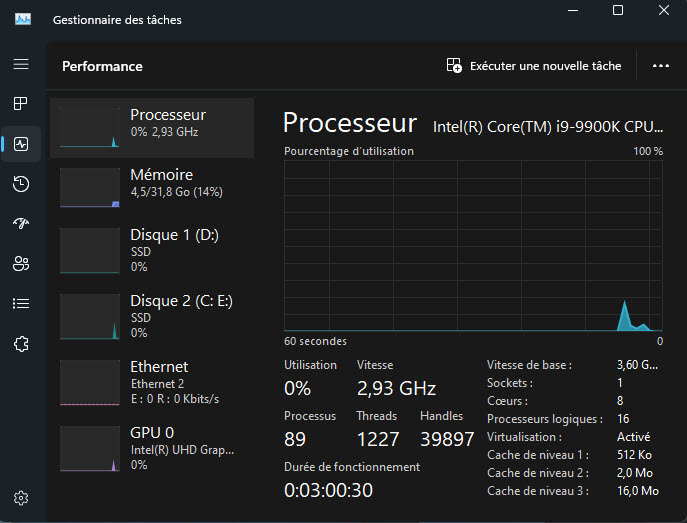This screenshot has height=523, width=687.
Task: Switch to the Users page icon
Action: tap(21, 264)
